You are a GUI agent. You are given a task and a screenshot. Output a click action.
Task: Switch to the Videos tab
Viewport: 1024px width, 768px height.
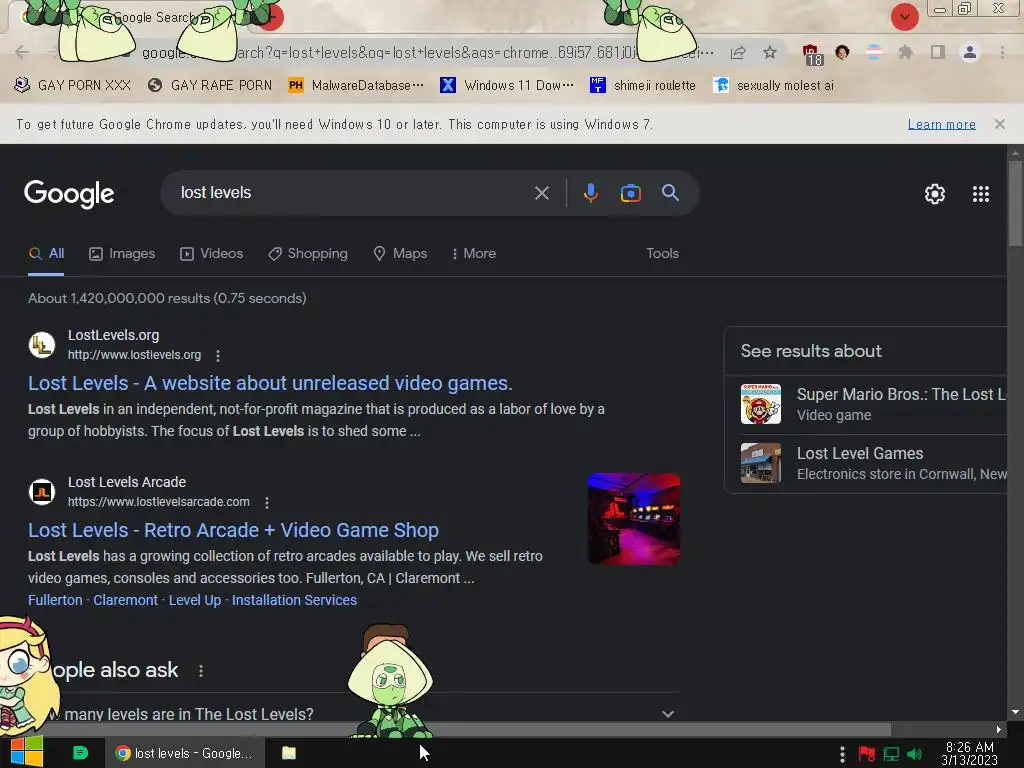pos(212,253)
